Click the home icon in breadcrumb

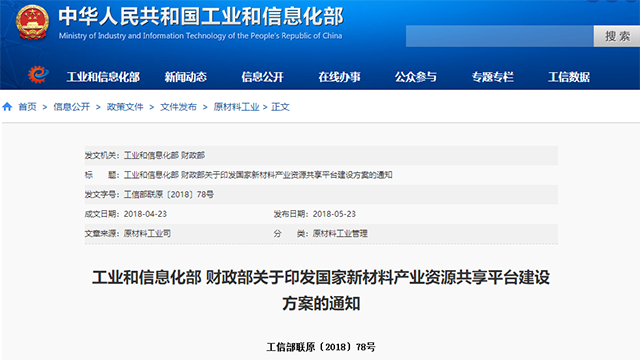(x=7, y=107)
